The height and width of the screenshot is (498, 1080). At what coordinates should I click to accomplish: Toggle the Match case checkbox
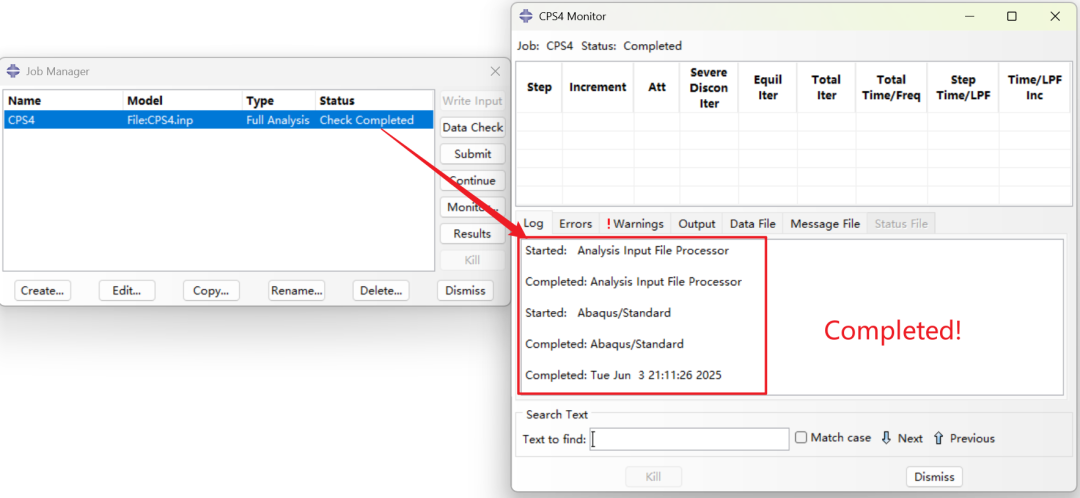point(800,437)
